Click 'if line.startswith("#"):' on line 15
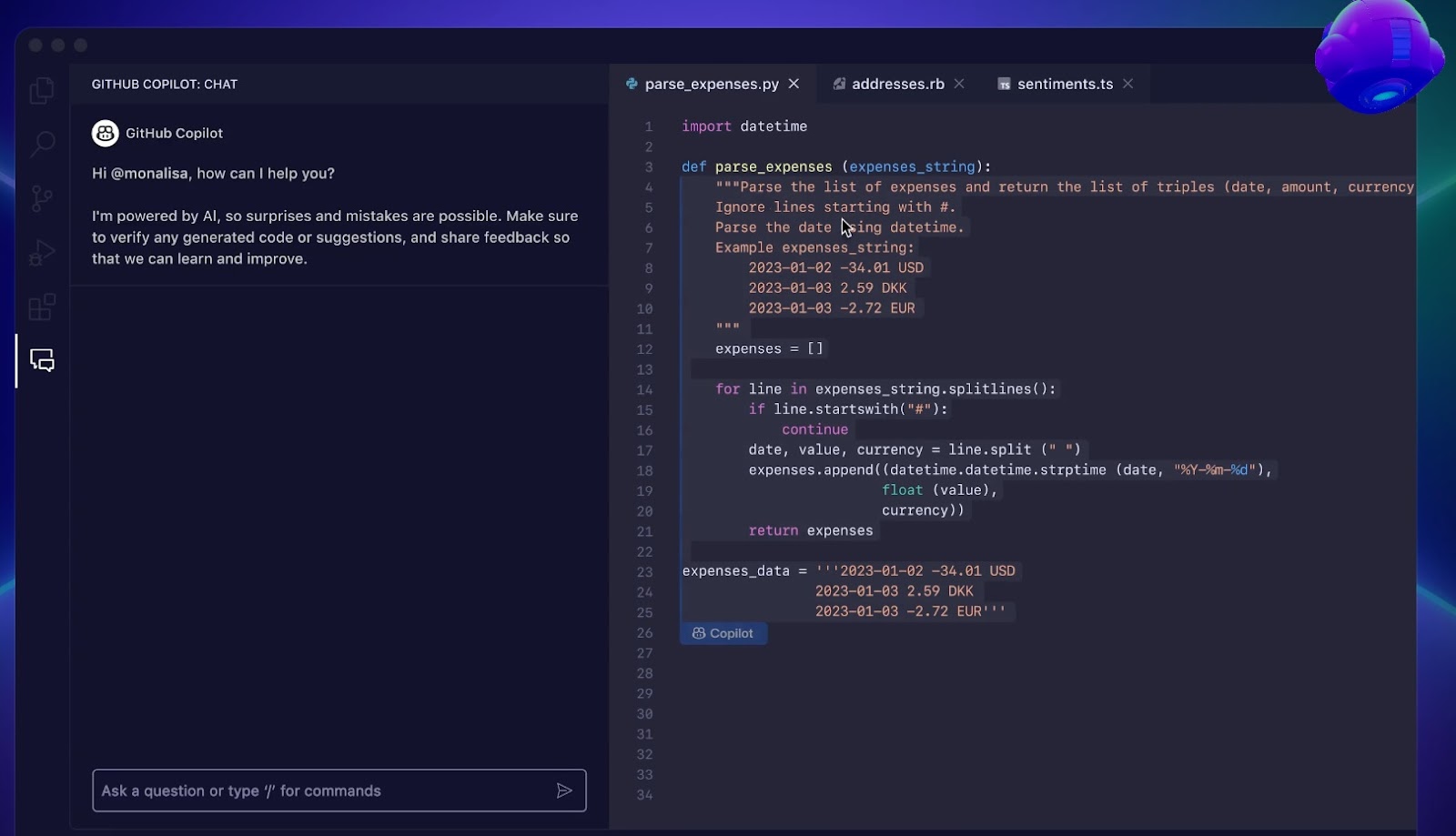This screenshot has height=836, width=1456. 848,409
